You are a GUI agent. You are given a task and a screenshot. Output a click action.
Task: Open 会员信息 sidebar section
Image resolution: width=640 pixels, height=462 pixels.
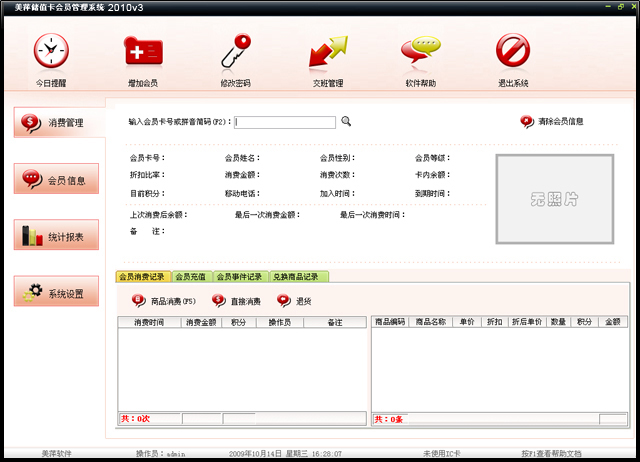click(58, 180)
